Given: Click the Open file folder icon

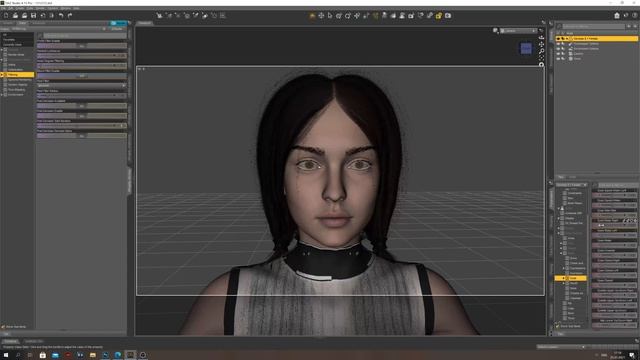Looking at the screenshot, I should [15, 16].
